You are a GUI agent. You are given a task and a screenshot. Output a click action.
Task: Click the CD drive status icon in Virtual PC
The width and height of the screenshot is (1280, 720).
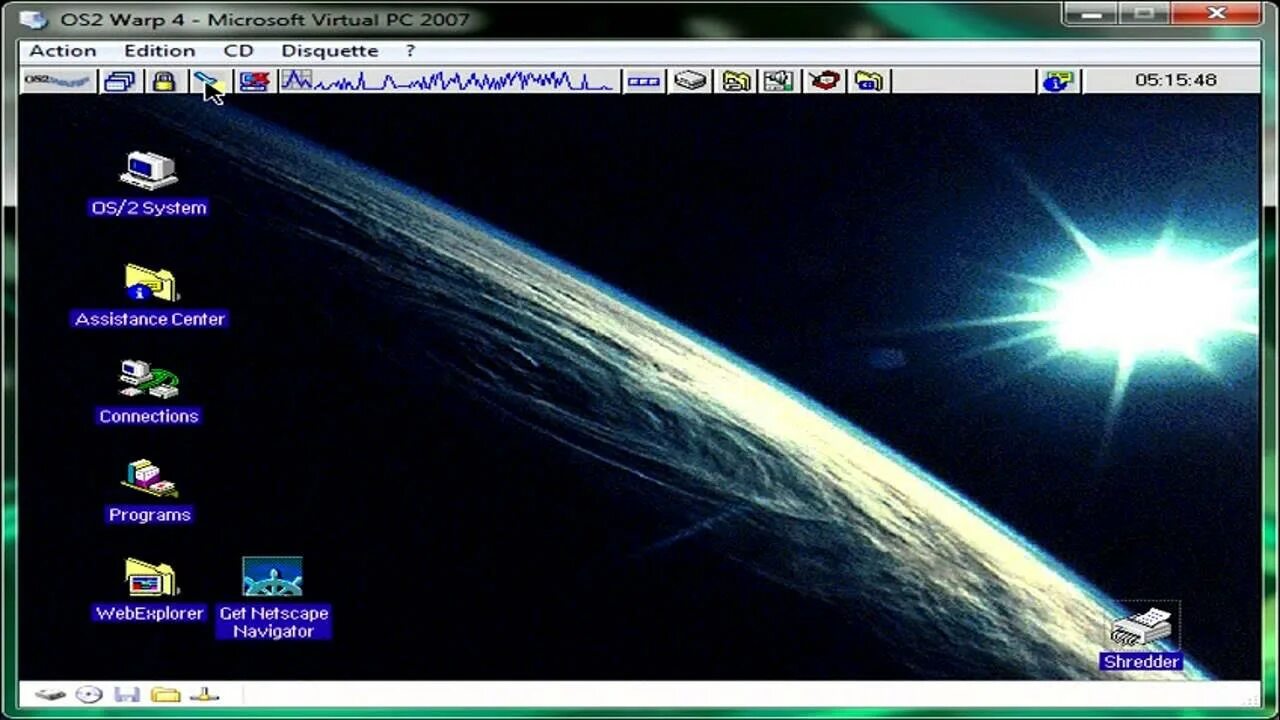89,694
